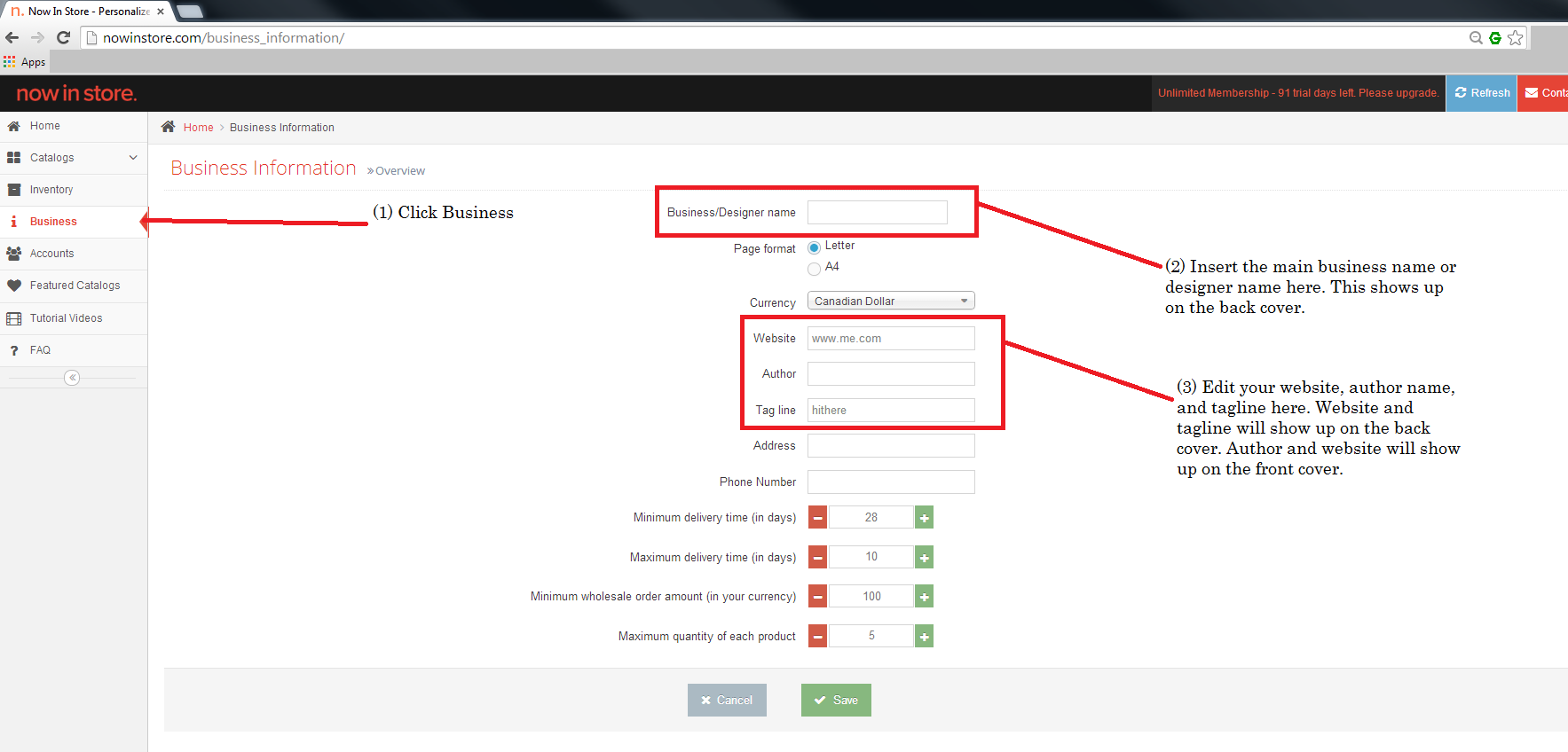The width and height of the screenshot is (1568, 752).
Task: Open Tutorial Videos from sidebar
Action: (x=66, y=318)
